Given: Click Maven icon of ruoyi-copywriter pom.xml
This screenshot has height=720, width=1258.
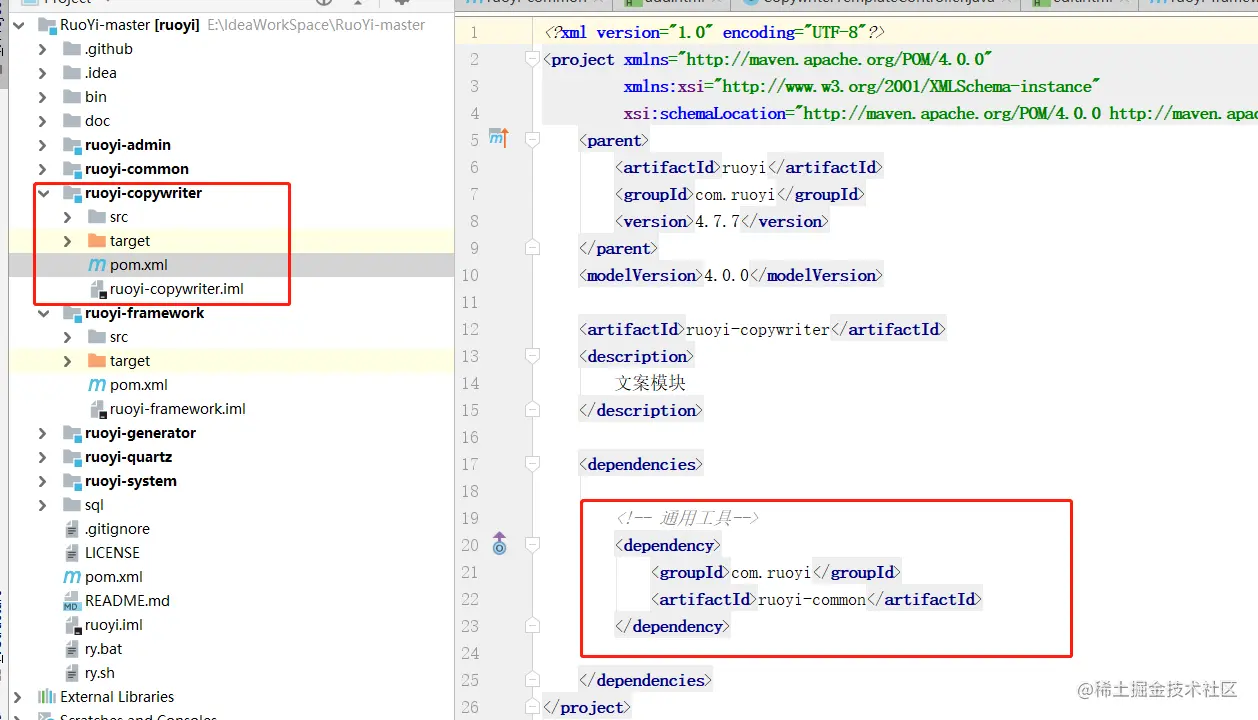Looking at the screenshot, I should tap(97, 265).
